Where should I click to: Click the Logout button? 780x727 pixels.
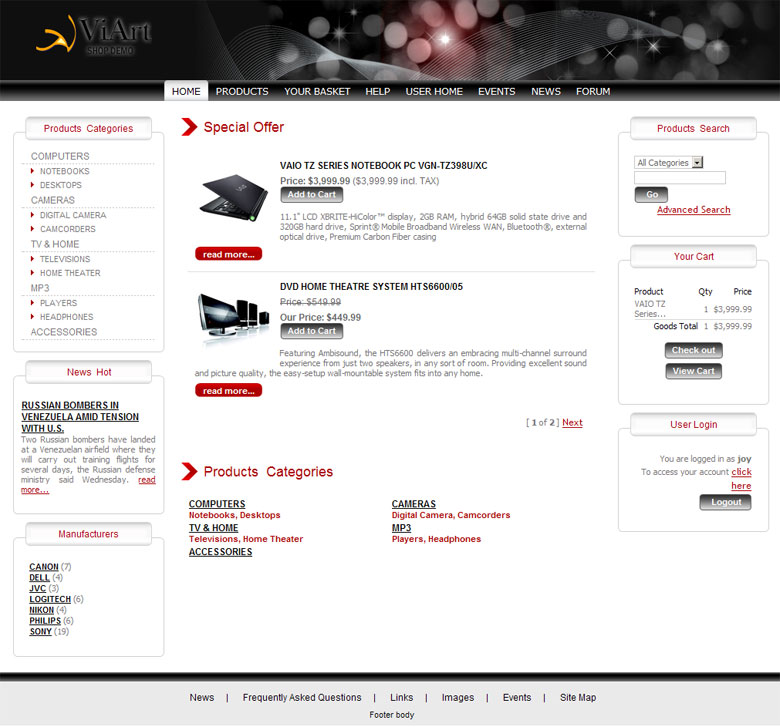point(725,502)
